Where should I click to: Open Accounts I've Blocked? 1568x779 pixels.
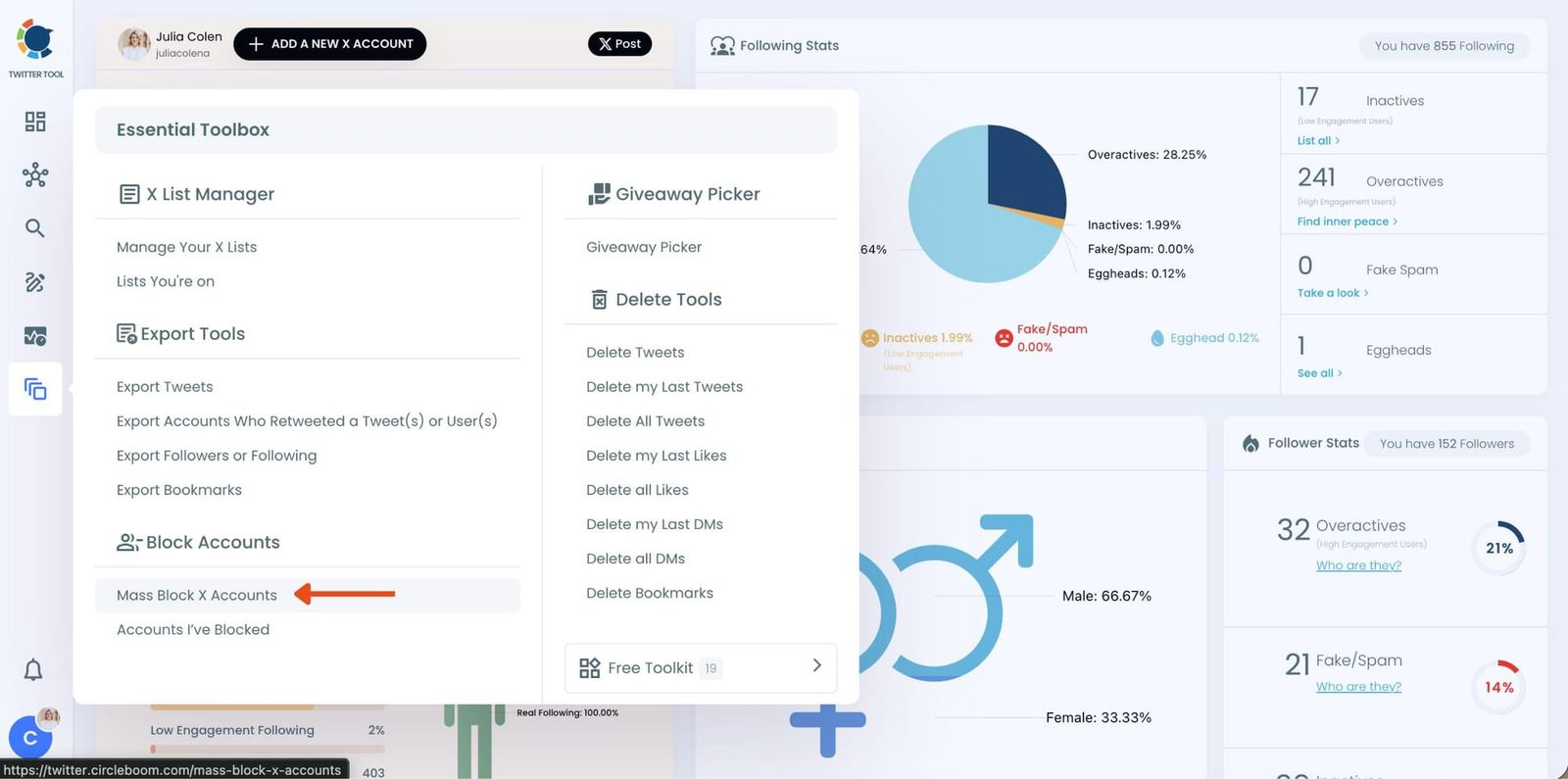[x=193, y=630]
